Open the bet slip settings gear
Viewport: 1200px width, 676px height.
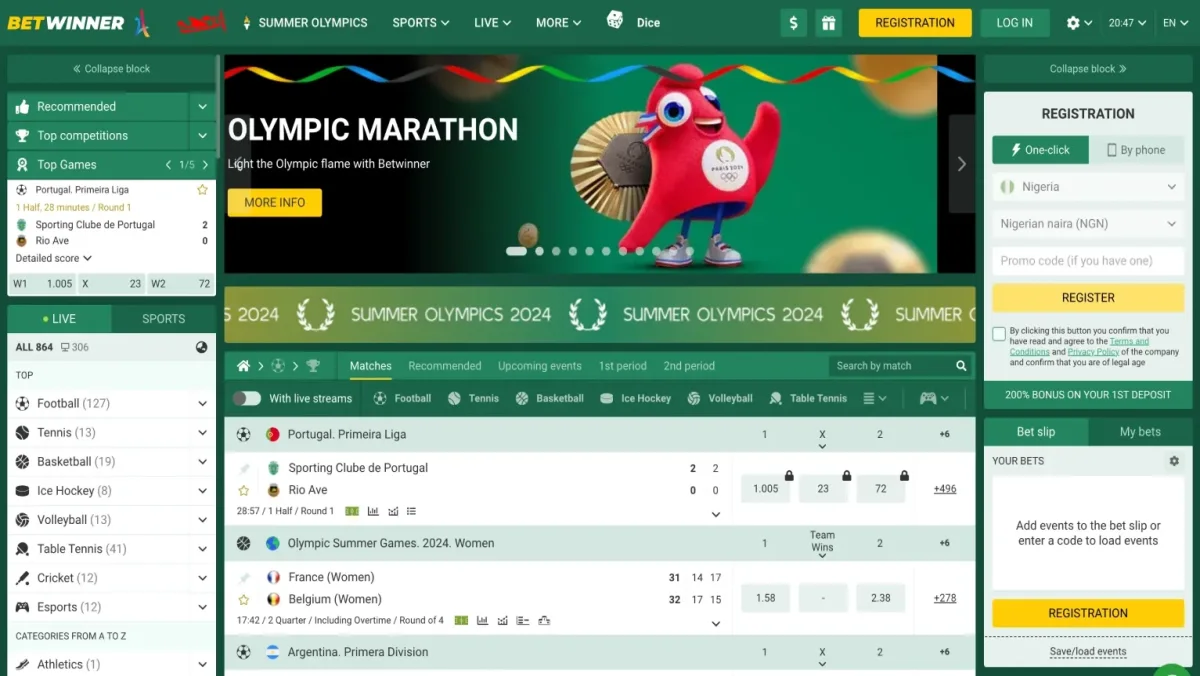coord(1174,461)
